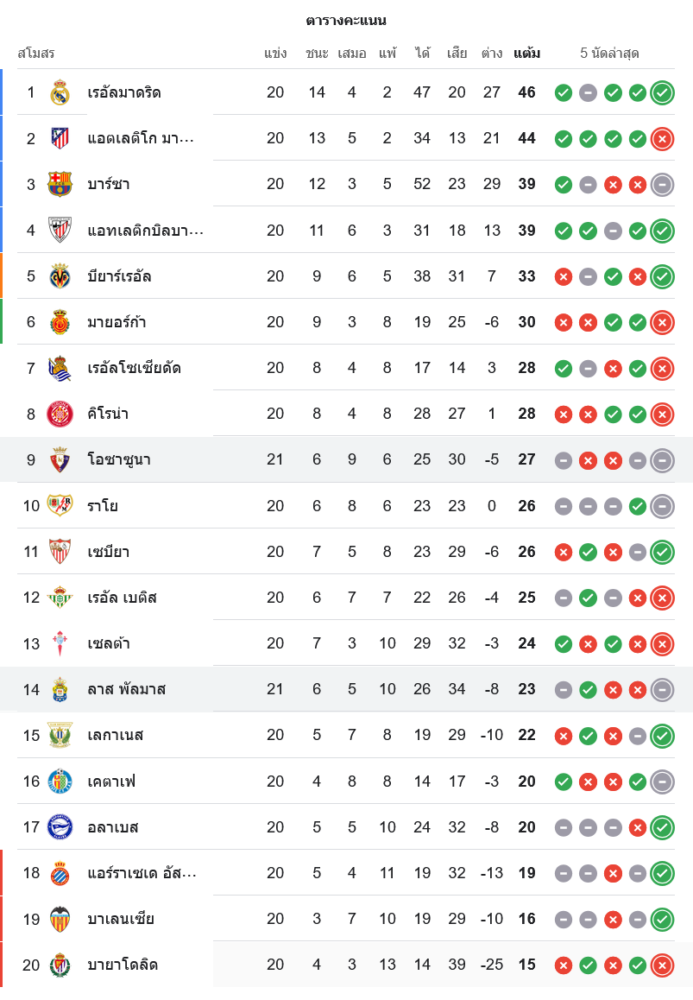693x1000 pixels.
Task: Click the Osasuna (โอซาซูนา) club crest
Action: pyautogui.click(x=60, y=460)
